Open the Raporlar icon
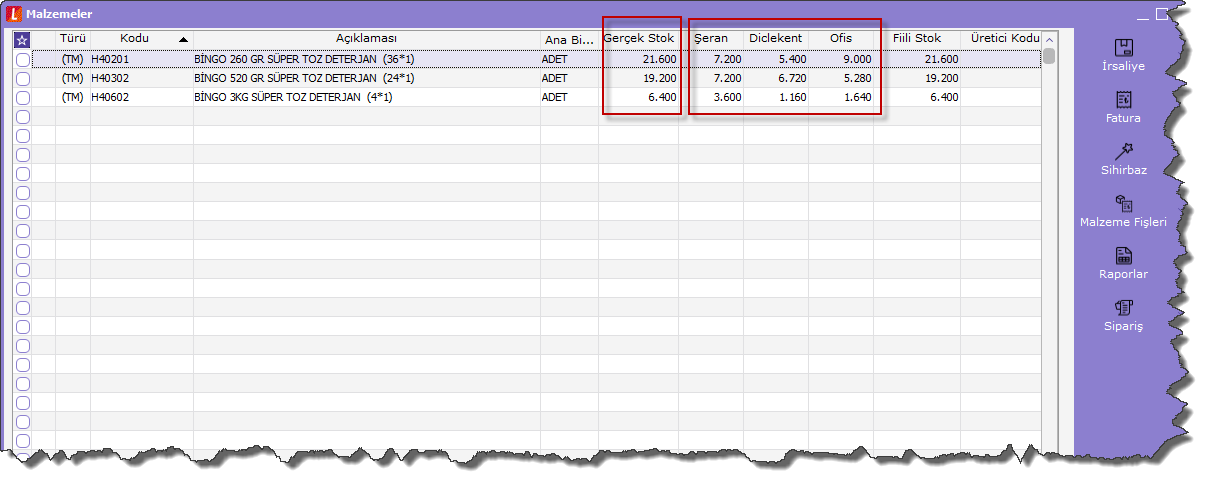The image size is (1211, 488). click(x=1123, y=255)
